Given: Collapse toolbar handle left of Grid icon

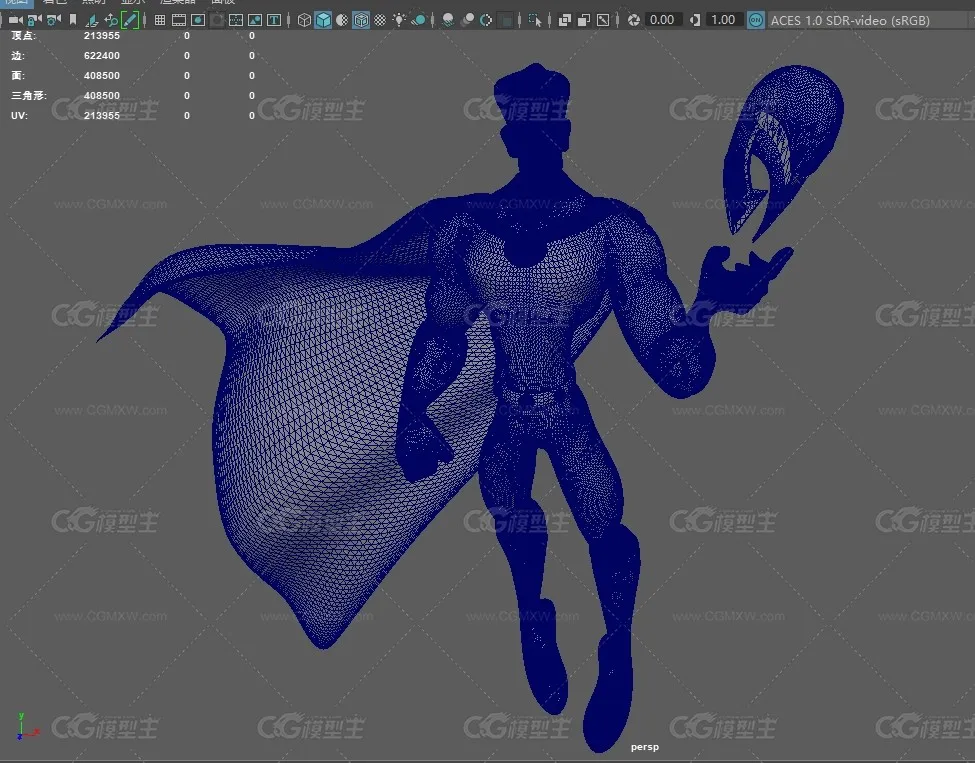Looking at the screenshot, I should pos(145,20).
